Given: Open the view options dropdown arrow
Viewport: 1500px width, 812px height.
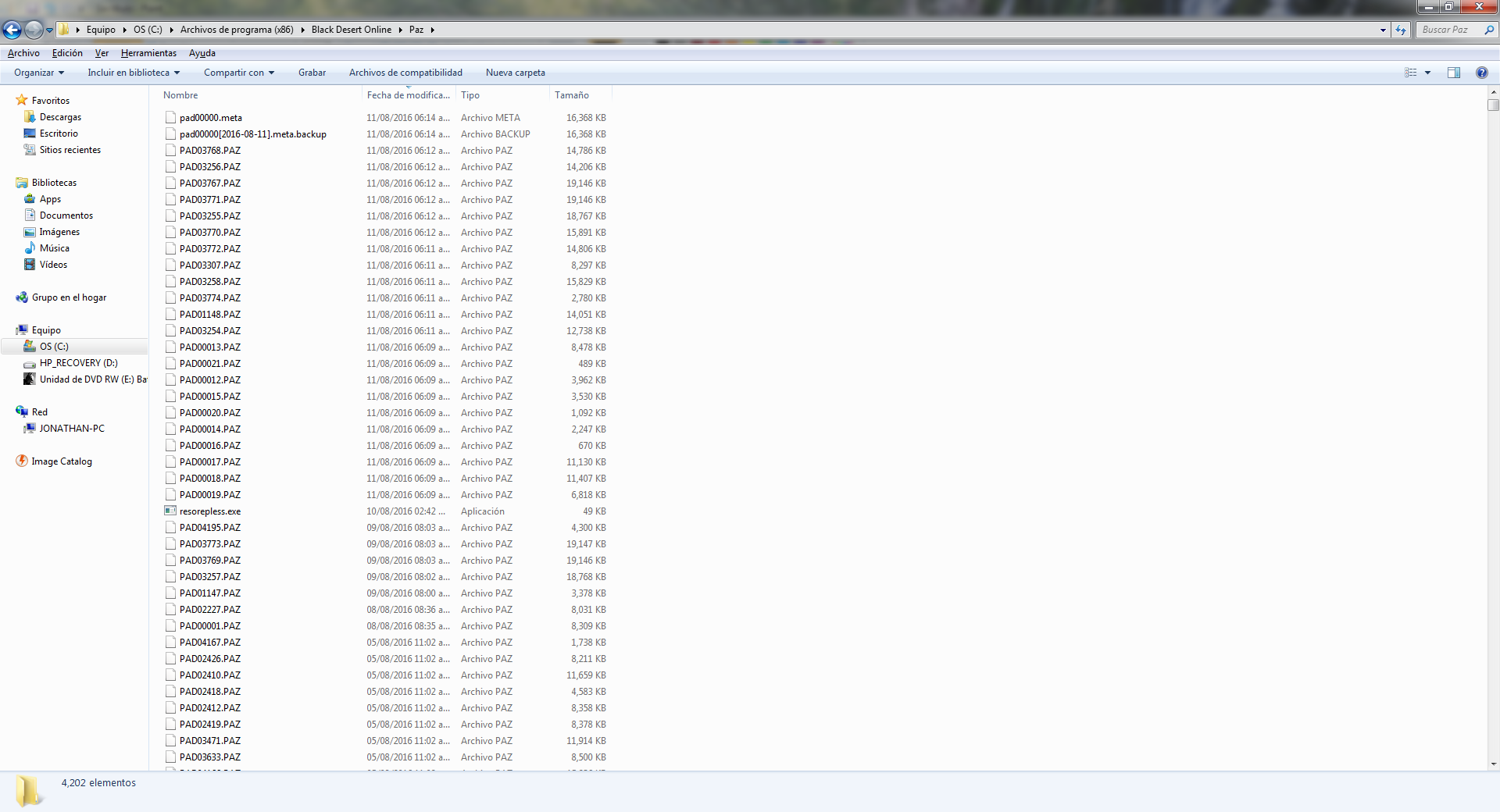Looking at the screenshot, I should [x=1427, y=73].
